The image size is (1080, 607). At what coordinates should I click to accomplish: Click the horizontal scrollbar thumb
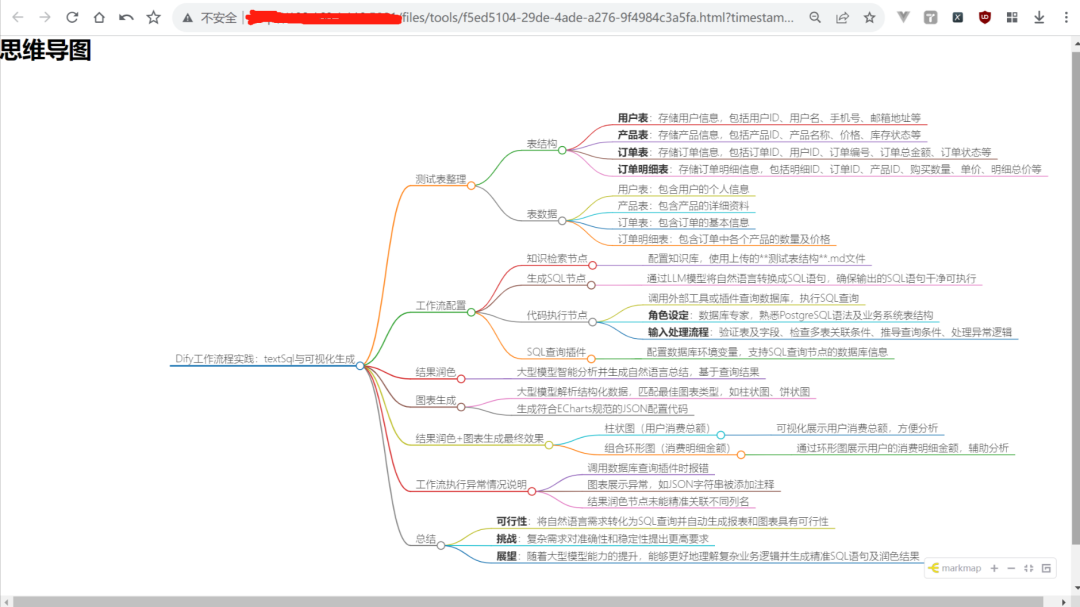point(528,602)
